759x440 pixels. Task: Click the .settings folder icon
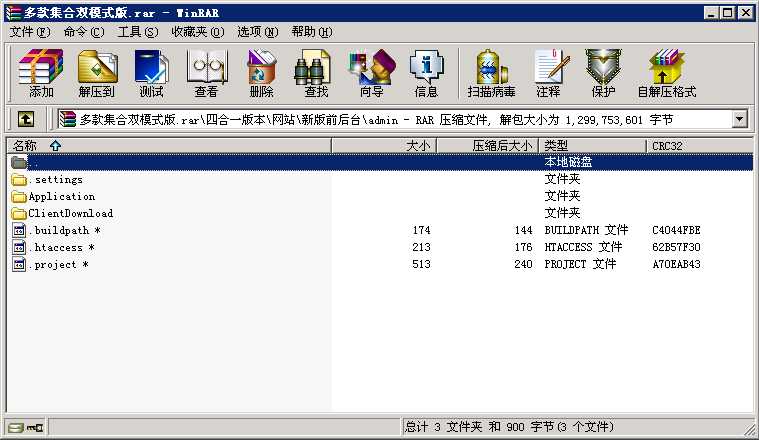click(x=19, y=180)
